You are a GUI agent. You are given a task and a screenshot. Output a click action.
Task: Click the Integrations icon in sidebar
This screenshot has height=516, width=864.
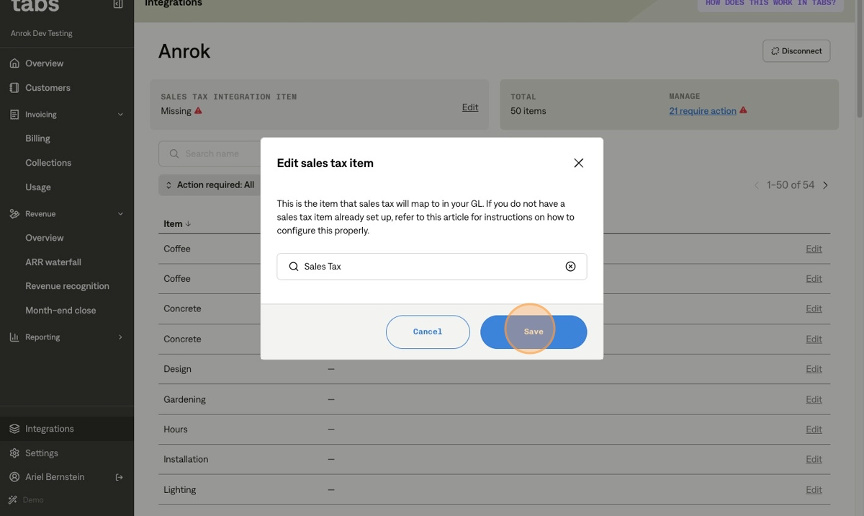point(14,429)
